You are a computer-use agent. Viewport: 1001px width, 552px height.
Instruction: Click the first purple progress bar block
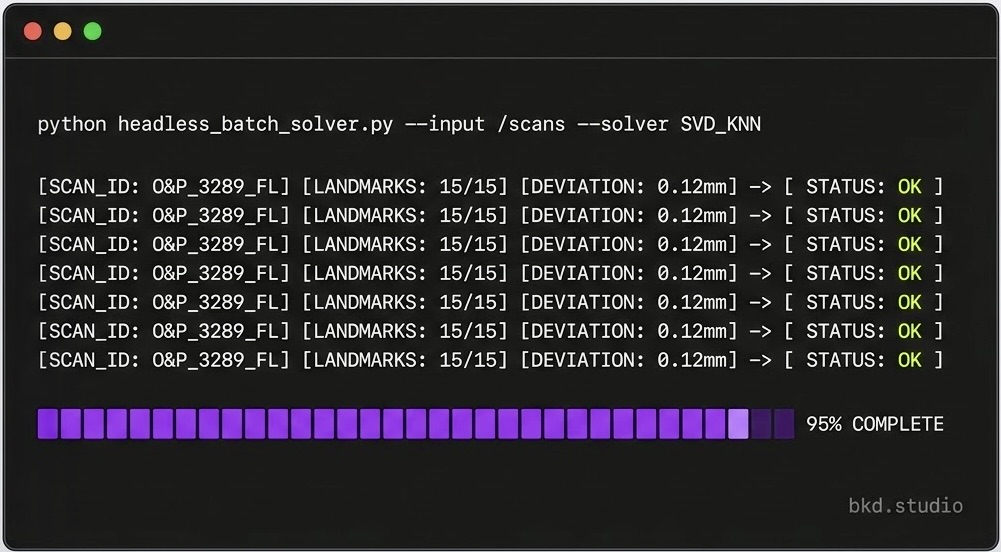pyautogui.click(x=48, y=424)
